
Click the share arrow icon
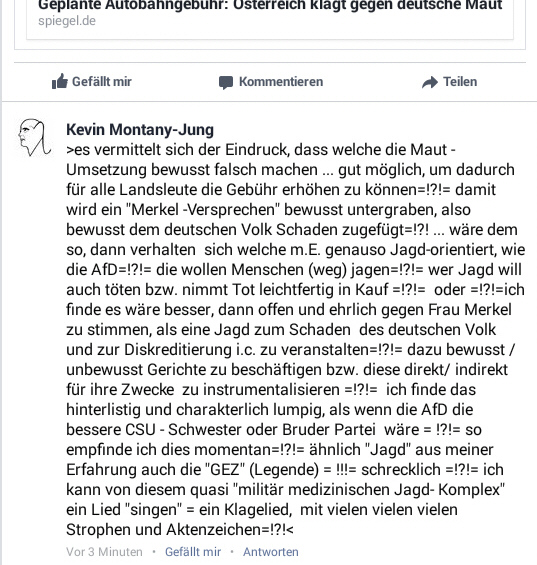430,83
